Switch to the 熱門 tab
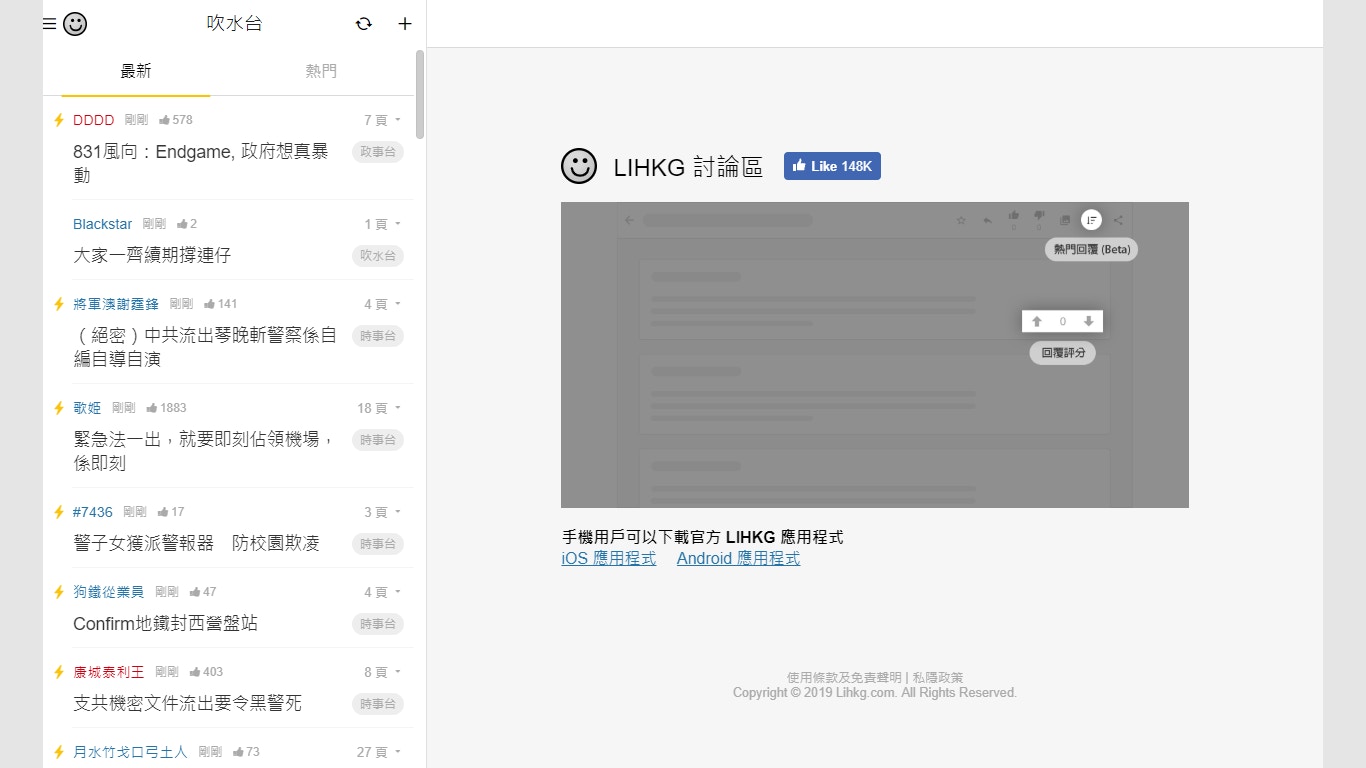 coord(321,71)
